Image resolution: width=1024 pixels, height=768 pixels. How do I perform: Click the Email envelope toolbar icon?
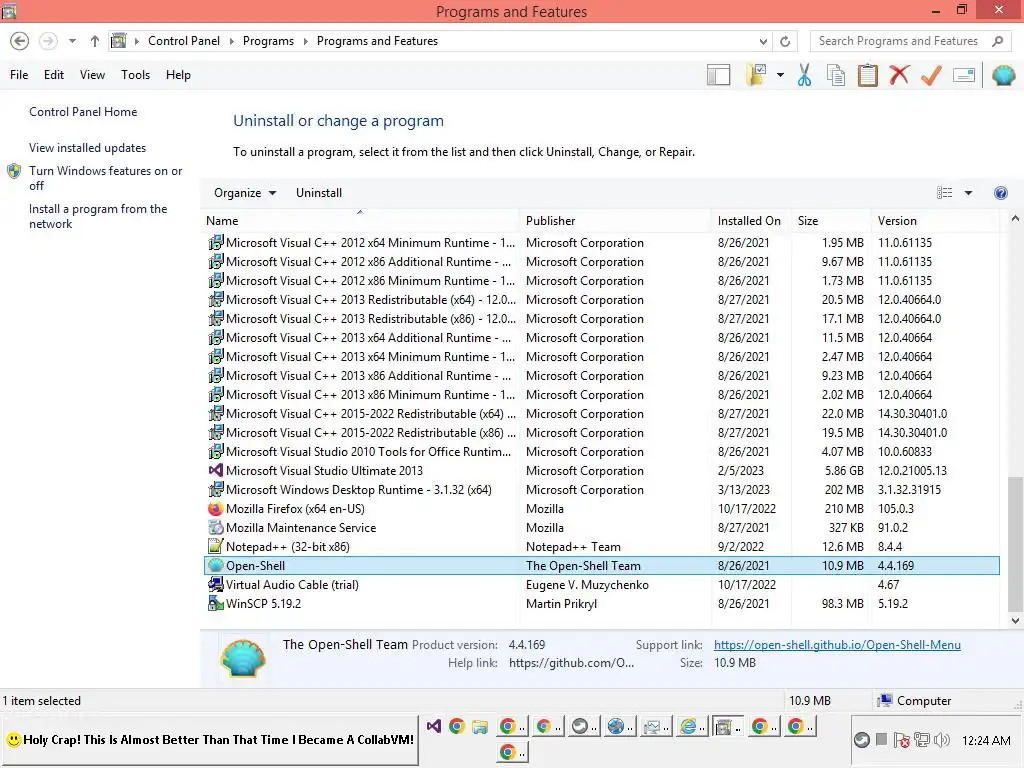964,75
